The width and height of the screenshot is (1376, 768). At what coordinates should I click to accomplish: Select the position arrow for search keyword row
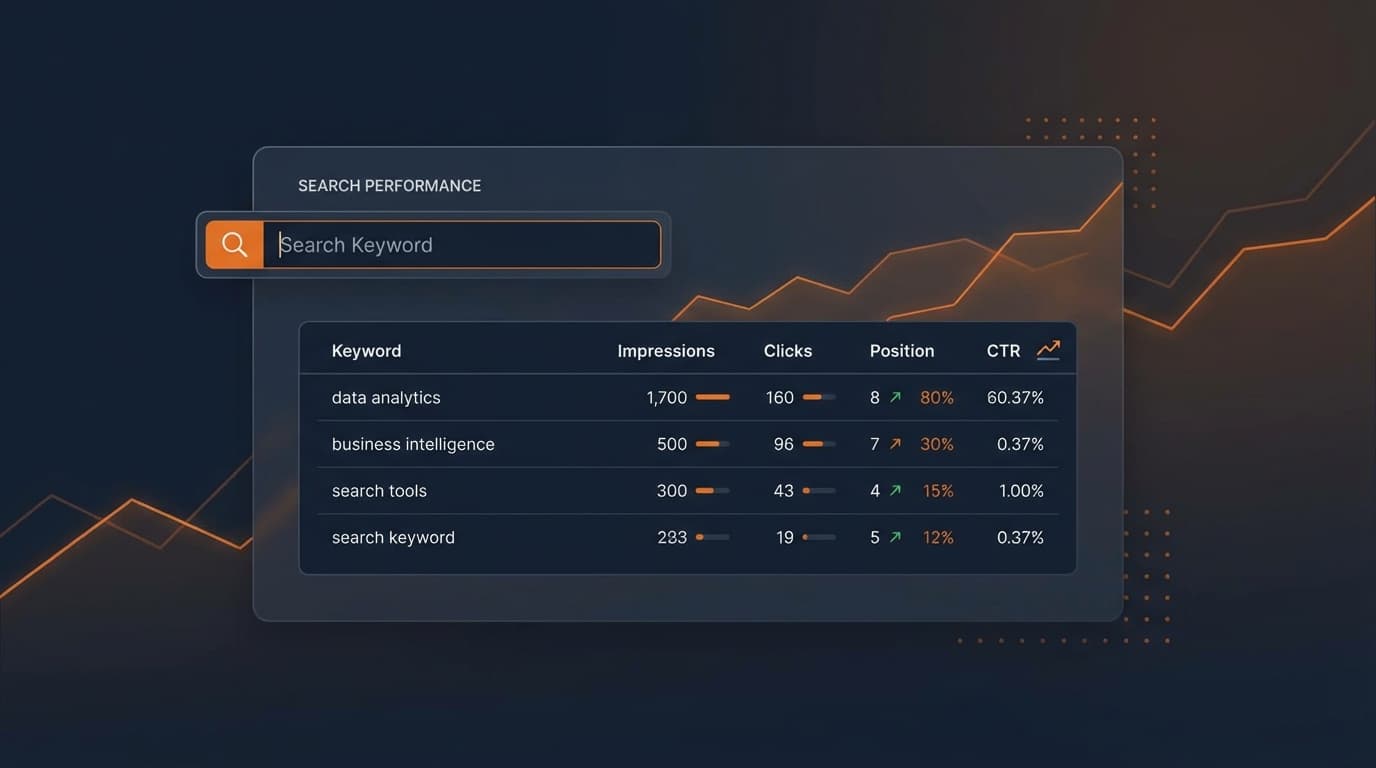(895, 536)
